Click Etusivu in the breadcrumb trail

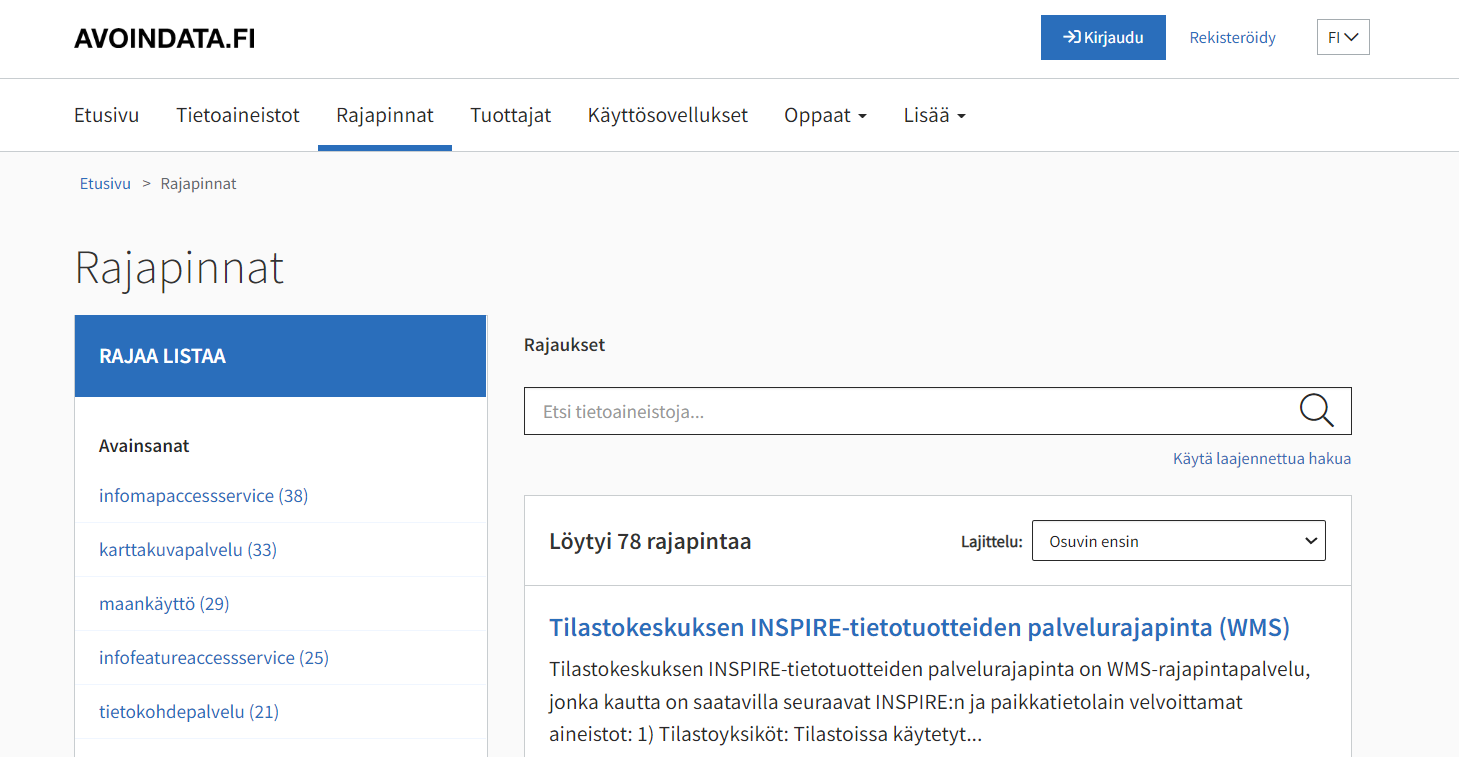pos(104,183)
